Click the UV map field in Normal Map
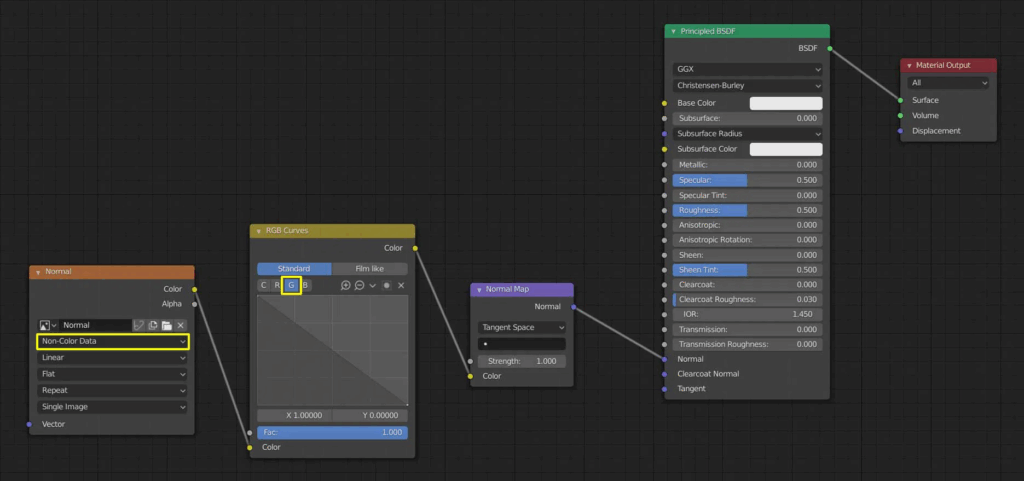 522,344
